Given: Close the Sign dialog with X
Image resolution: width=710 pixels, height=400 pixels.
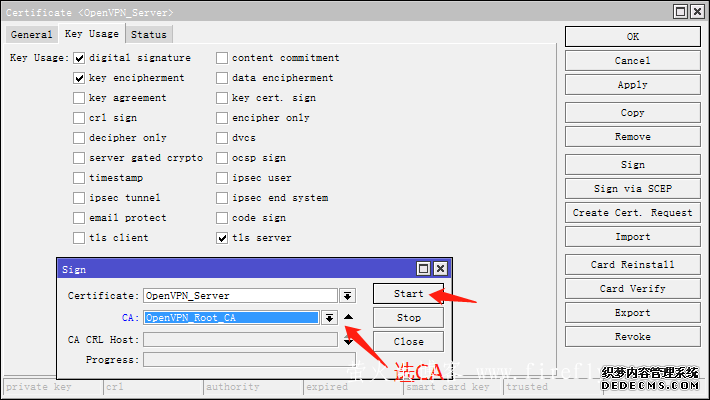Looking at the screenshot, I should (x=440, y=269).
